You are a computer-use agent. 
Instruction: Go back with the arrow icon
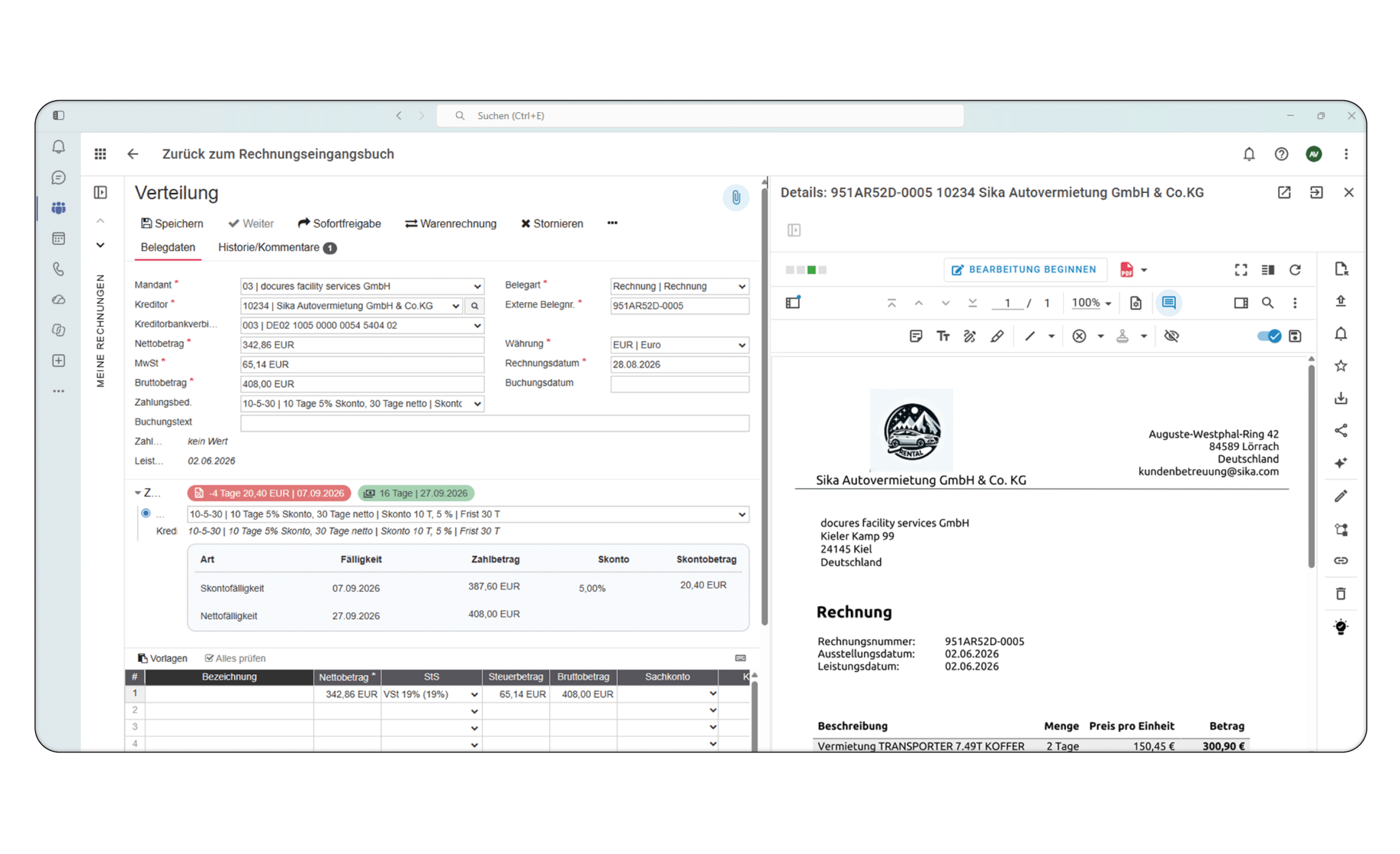click(x=133, y=154)
